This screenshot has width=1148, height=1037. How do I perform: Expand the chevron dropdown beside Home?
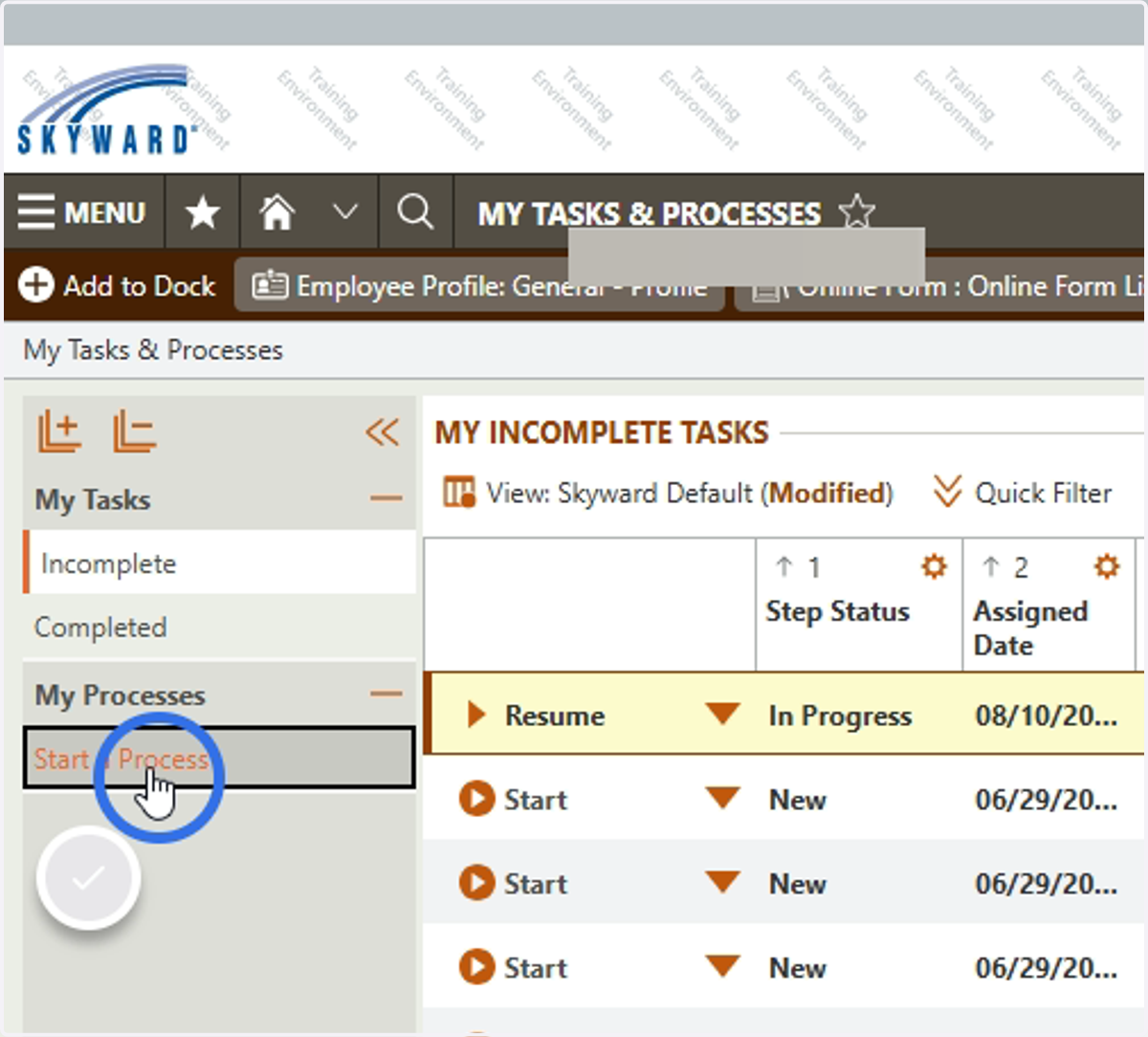click(344, 210)
